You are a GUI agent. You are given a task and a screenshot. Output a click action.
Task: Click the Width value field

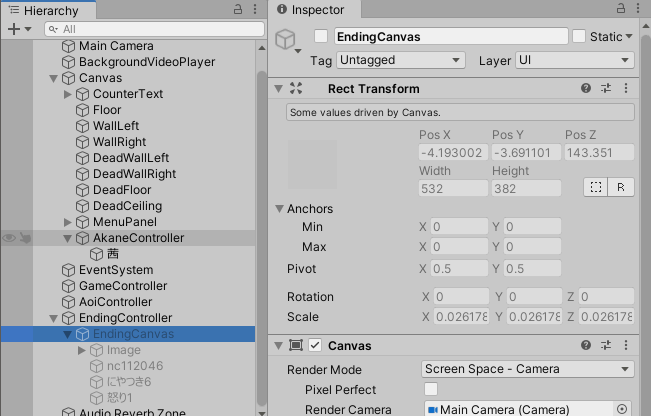point(453,188)
